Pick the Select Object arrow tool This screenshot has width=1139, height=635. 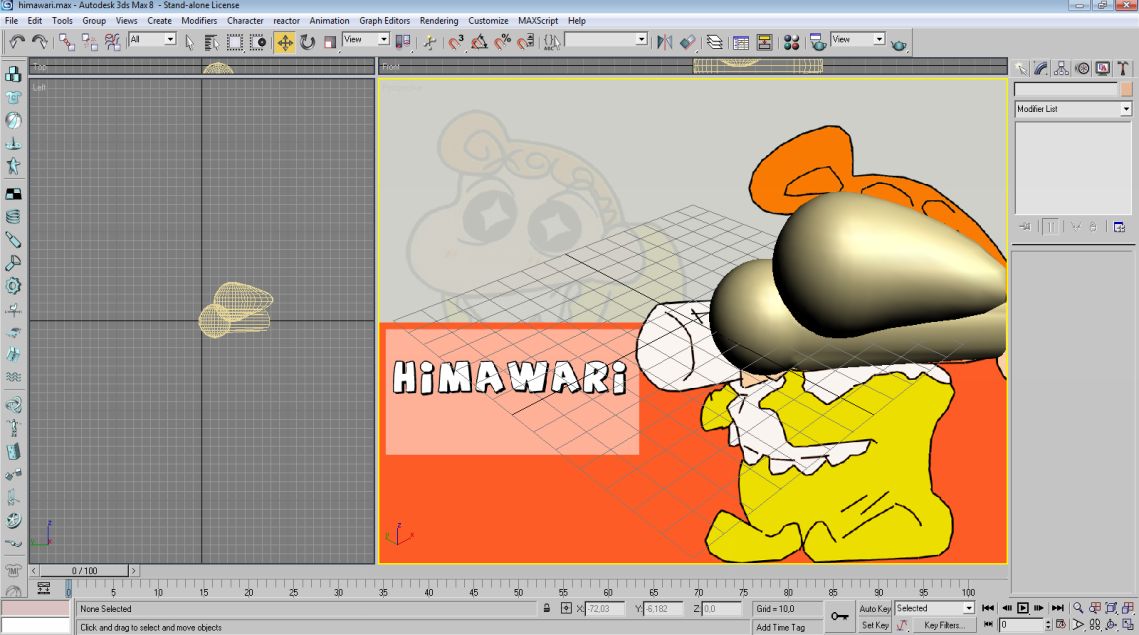pos(190,42)
